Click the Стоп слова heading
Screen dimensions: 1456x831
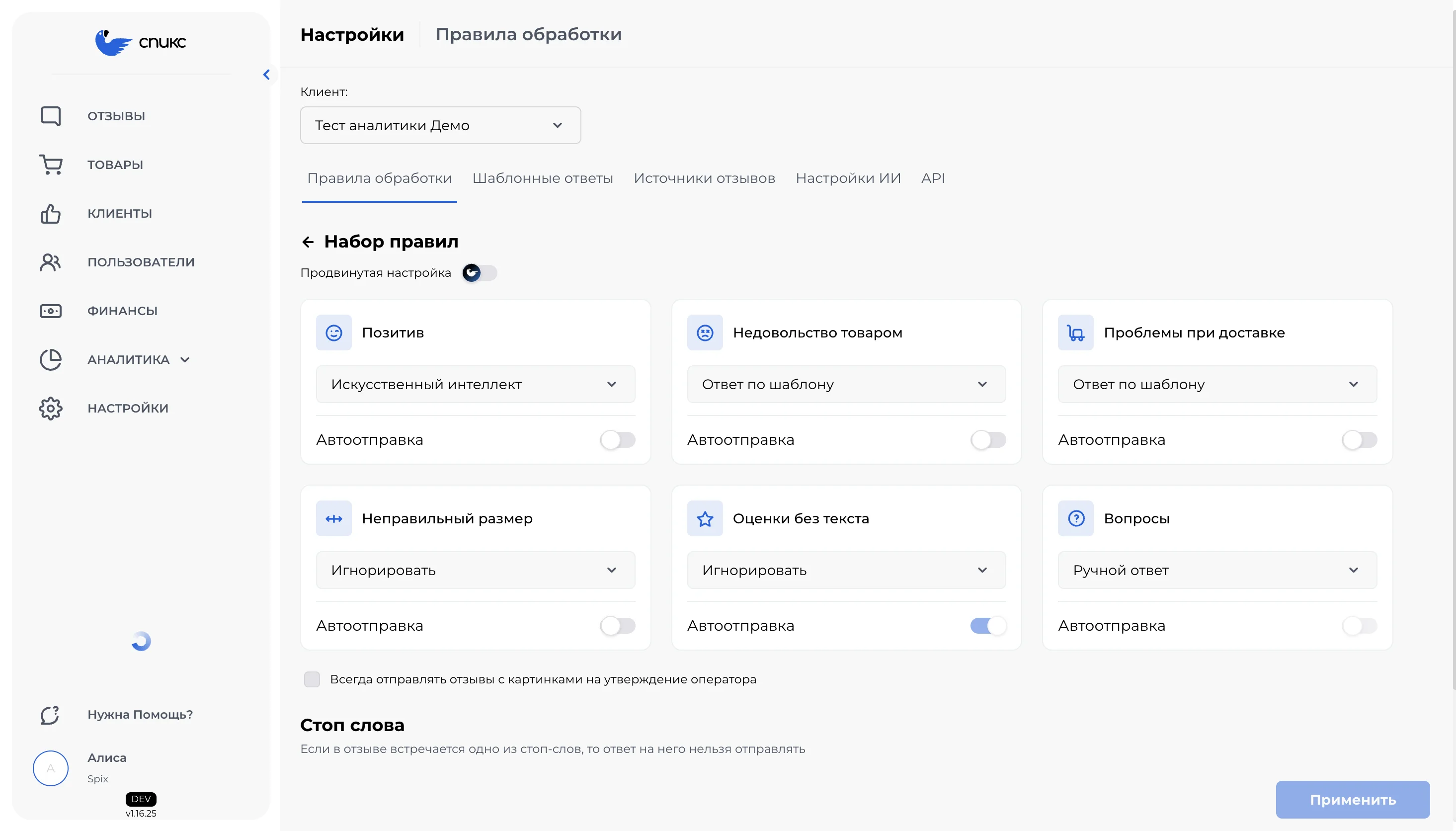coord(352,725)
